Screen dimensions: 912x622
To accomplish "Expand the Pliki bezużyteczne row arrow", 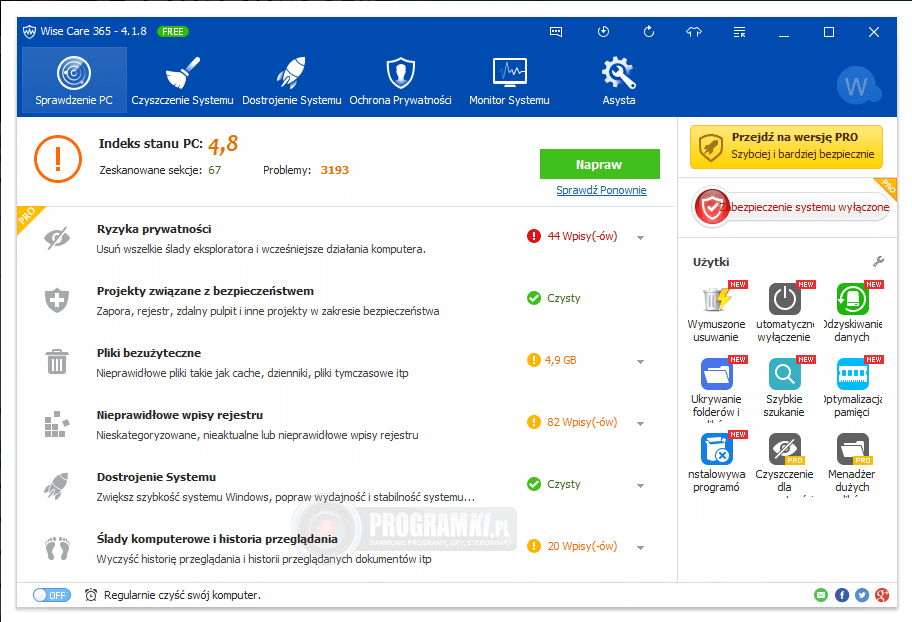I will 640,361.
